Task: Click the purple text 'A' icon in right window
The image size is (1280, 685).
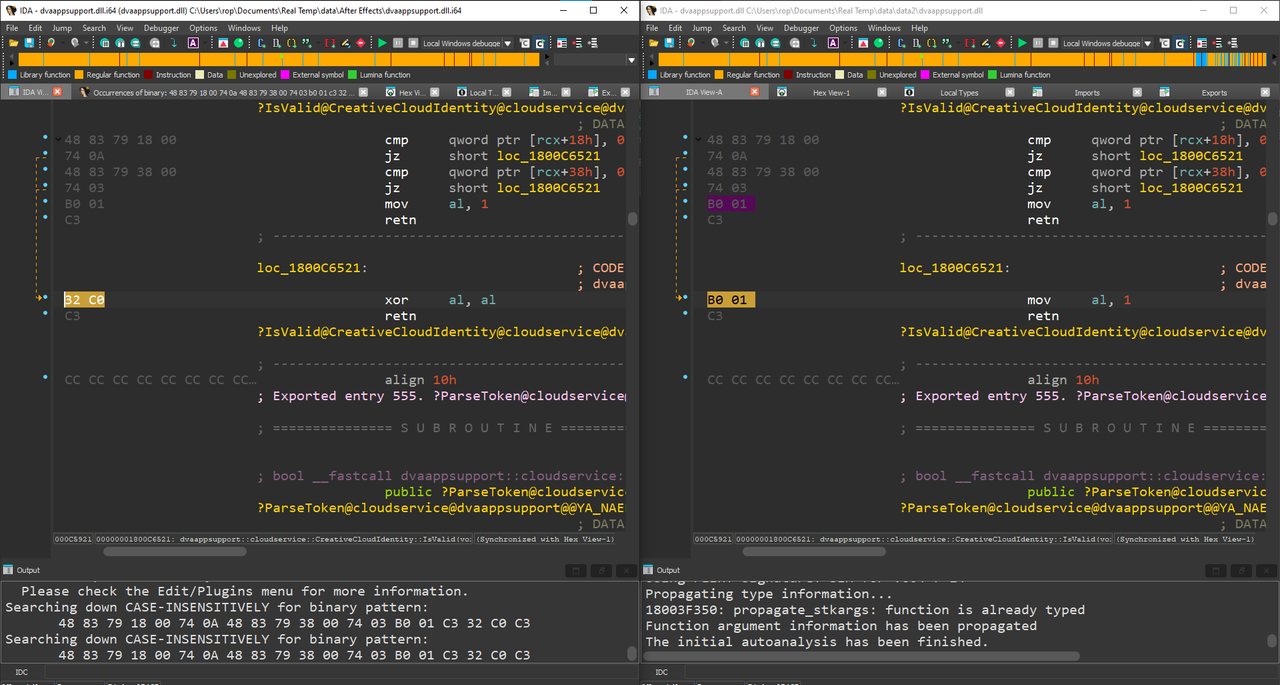Action: pyautogui.click(x=833, y=44)
